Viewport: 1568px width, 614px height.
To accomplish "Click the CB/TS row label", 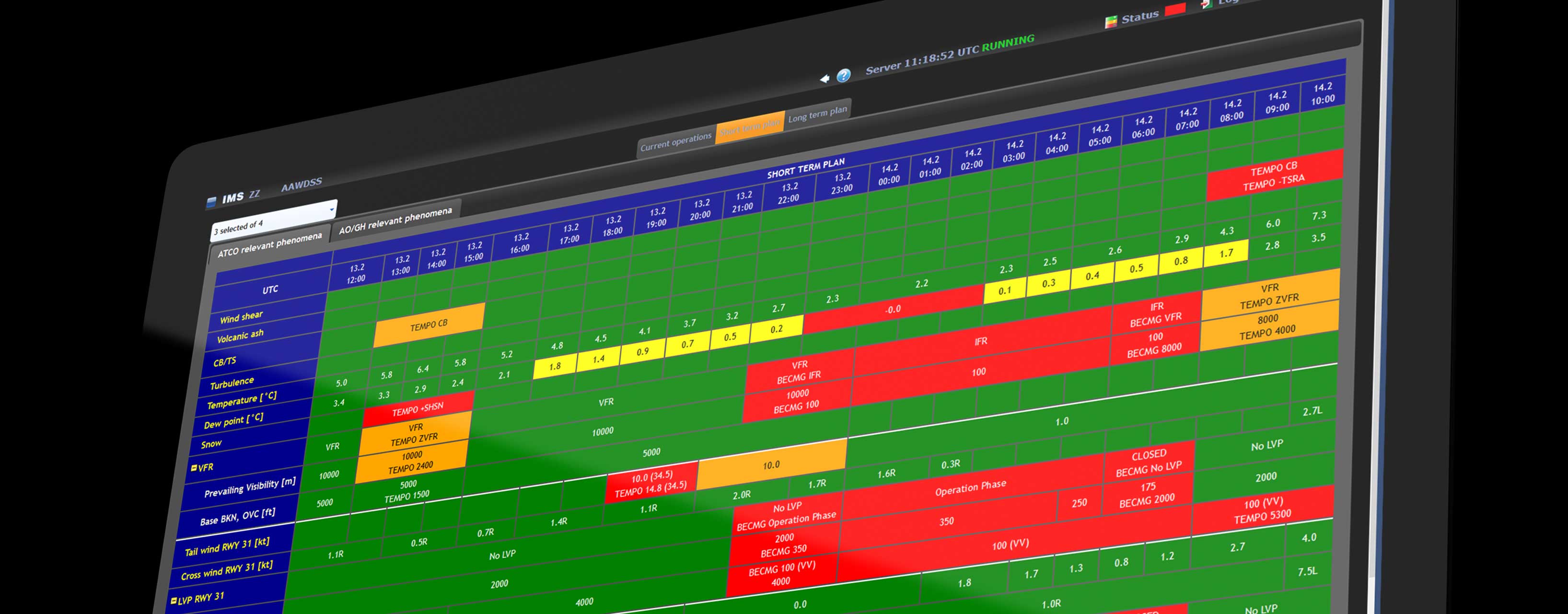I will (225, 362).
